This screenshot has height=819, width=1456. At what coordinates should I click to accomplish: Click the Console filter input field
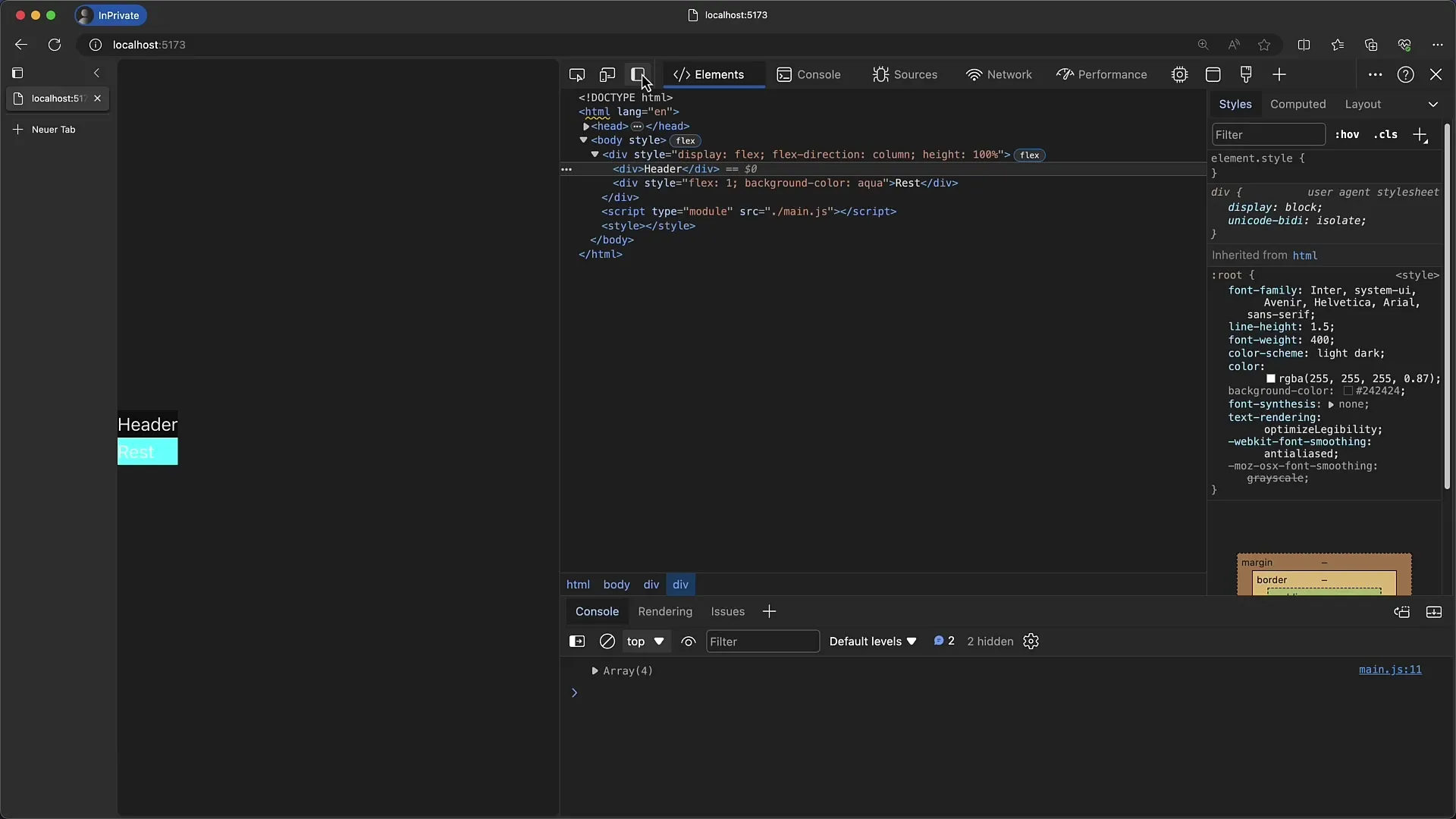pyautogui.click(x=763, y=641)
